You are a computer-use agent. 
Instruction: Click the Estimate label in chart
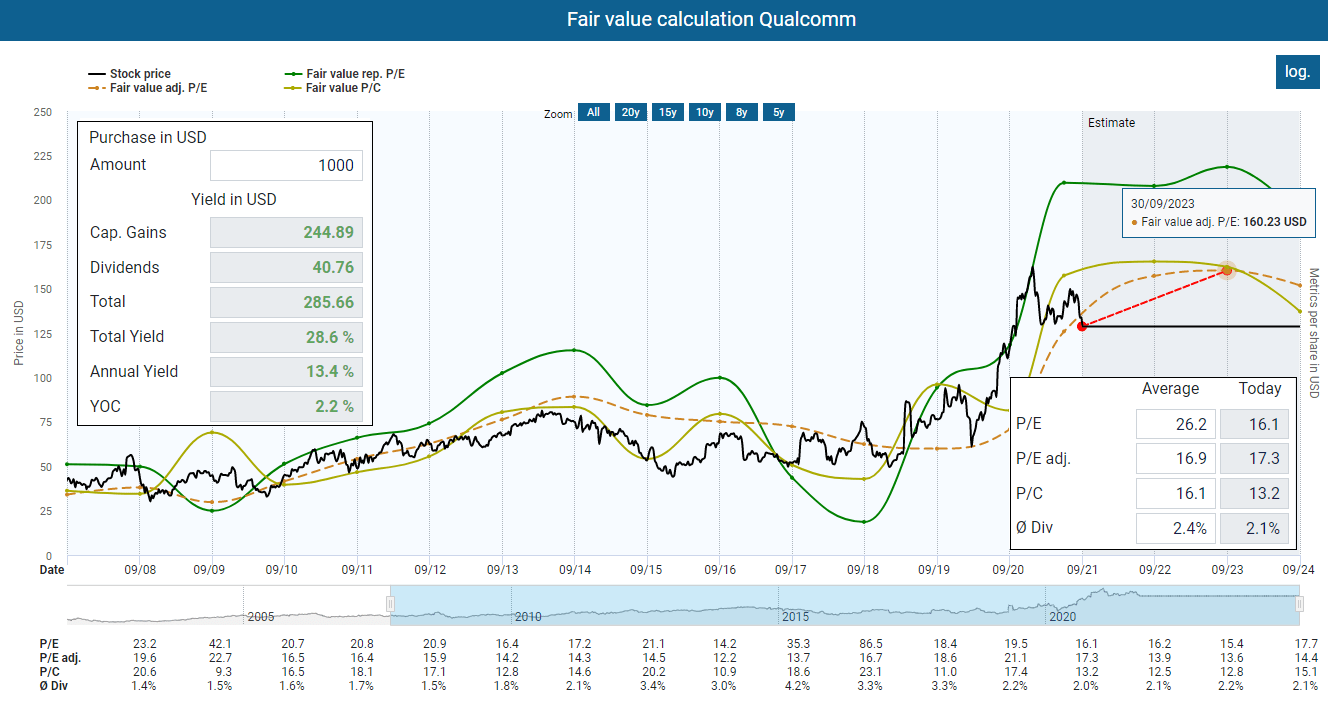[x=1112, y=123]
